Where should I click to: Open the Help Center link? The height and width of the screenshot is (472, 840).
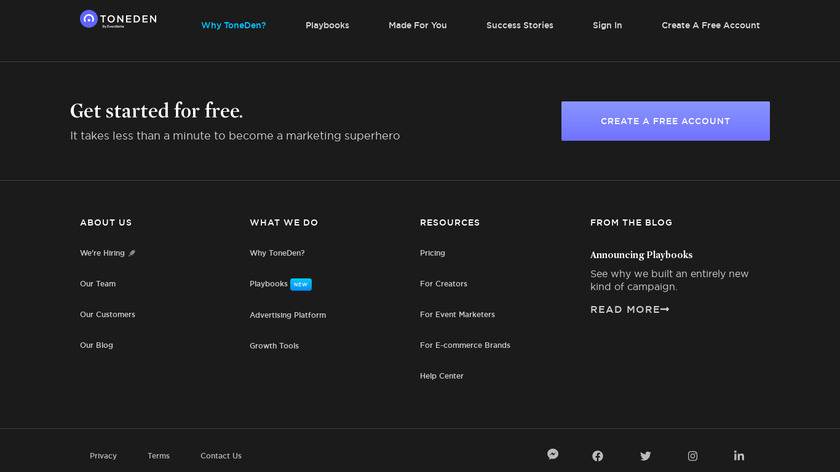point(441,376)
